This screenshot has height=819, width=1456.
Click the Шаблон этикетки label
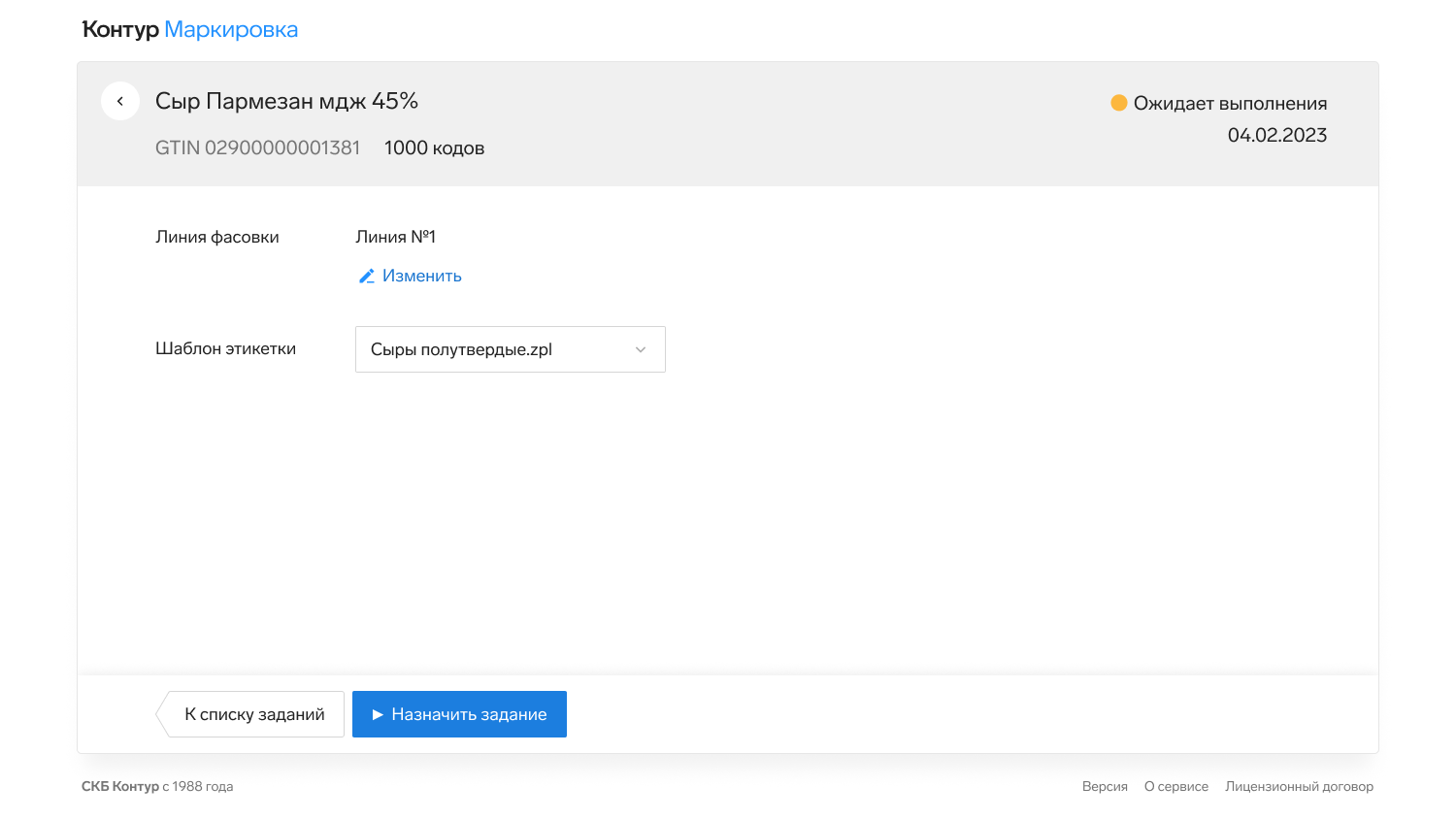tap(225, 348)
